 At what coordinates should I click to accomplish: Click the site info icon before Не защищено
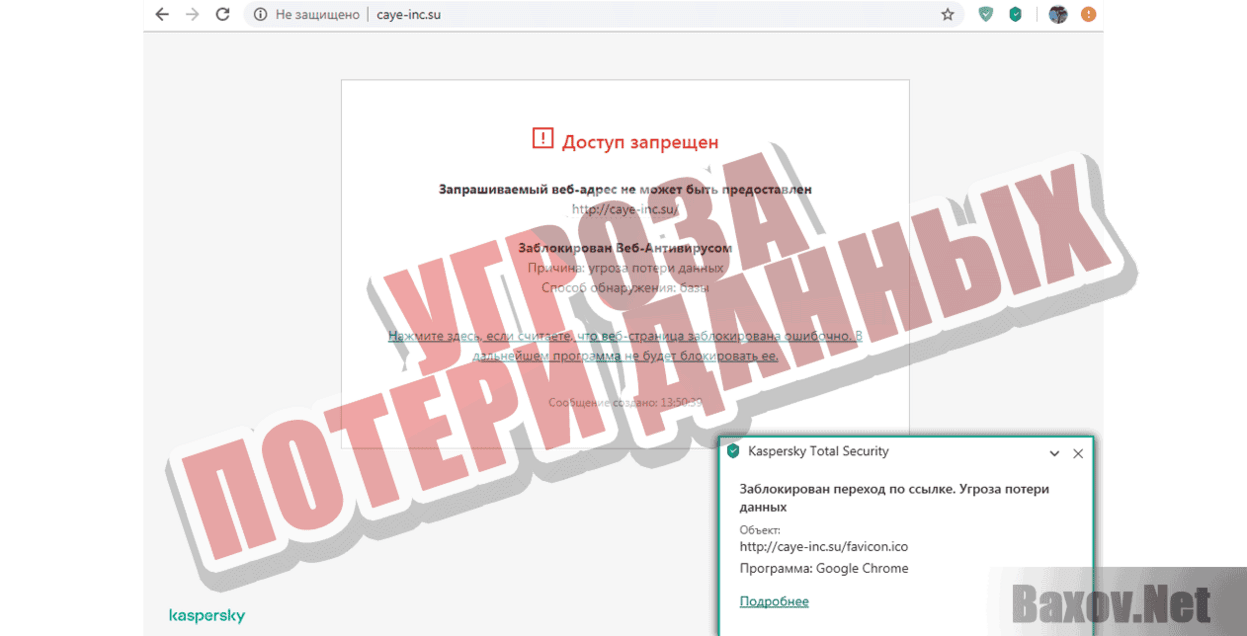click(259, 14)
